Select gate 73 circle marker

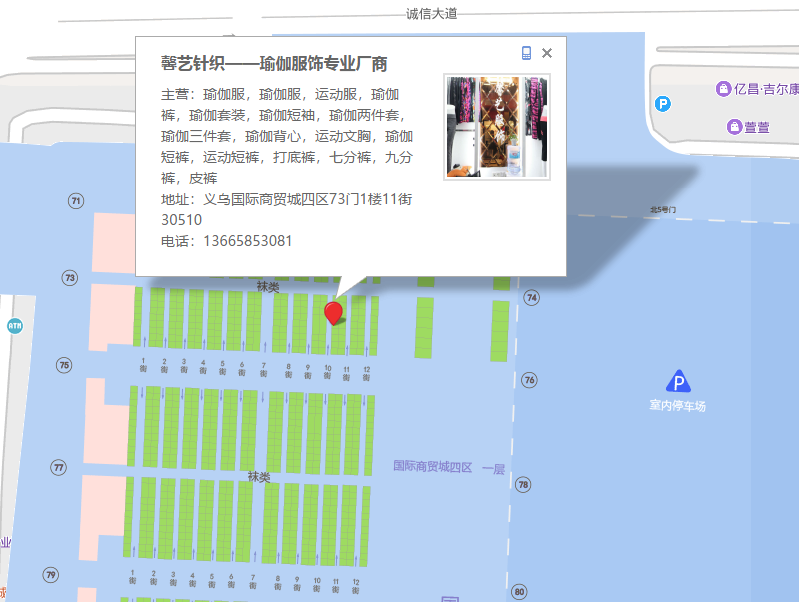[69, 277]
